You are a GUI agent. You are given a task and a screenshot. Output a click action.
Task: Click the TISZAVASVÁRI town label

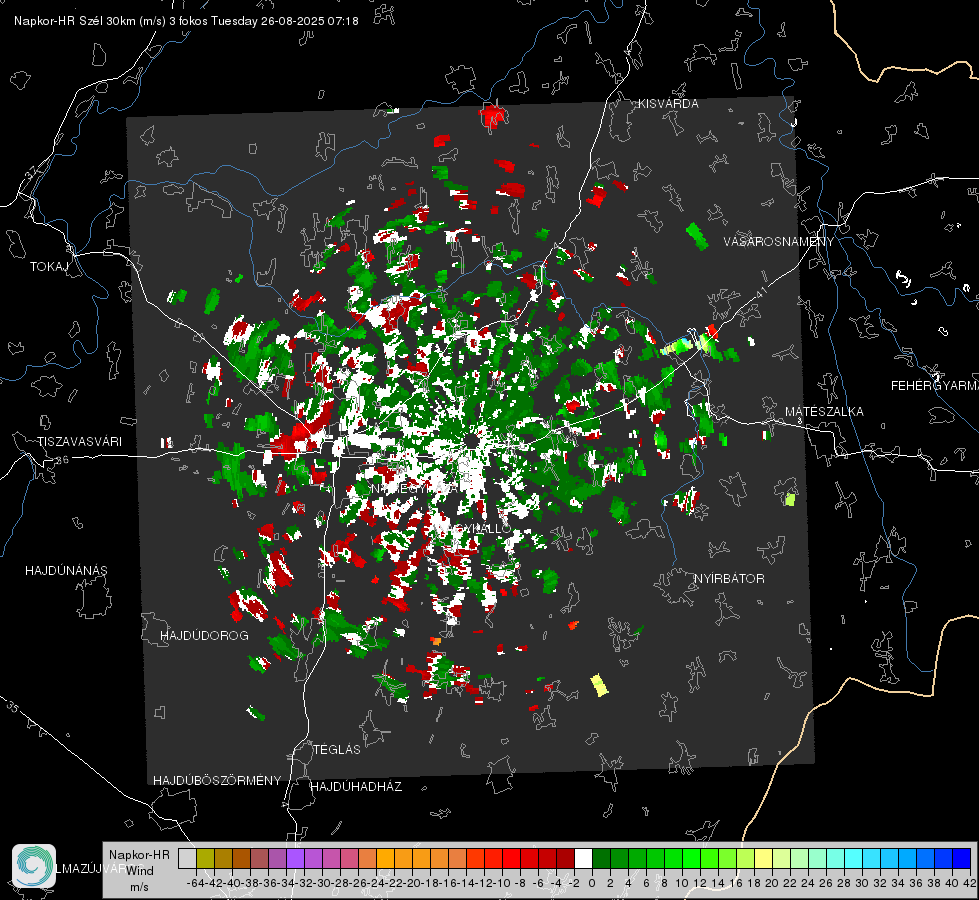(80, 442)
